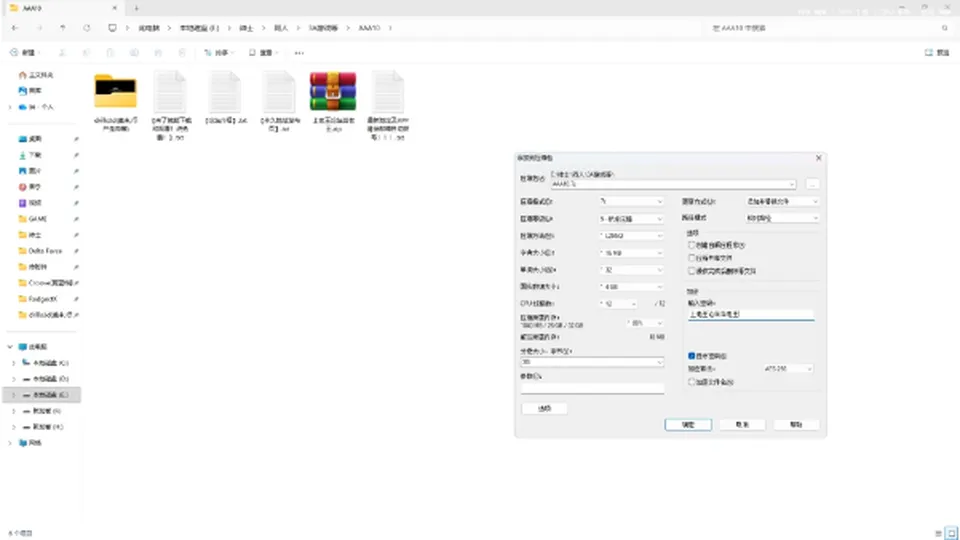The width and height of the screenshot is (960, 540).
Task: Expand the Local Disk (D:) tree node
Action: click(x=13, y=379)
